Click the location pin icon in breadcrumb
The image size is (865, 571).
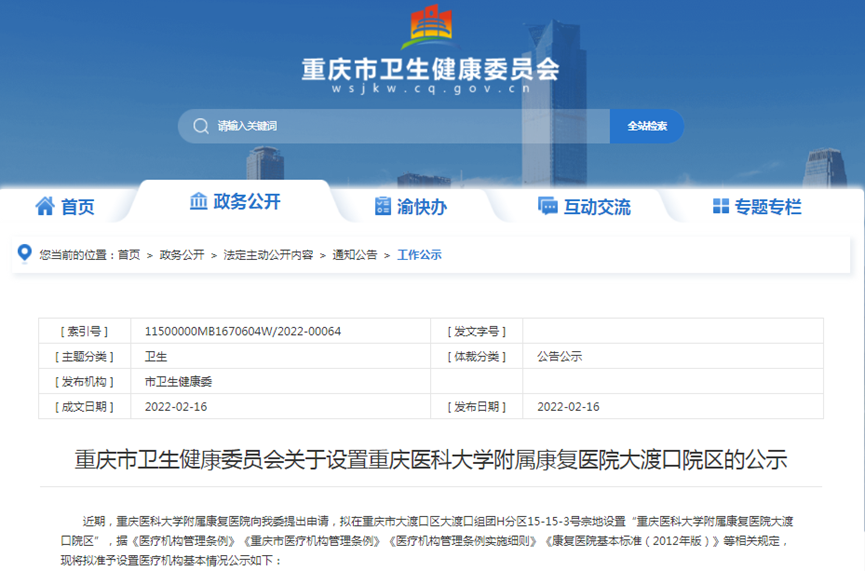click(24, 253)
